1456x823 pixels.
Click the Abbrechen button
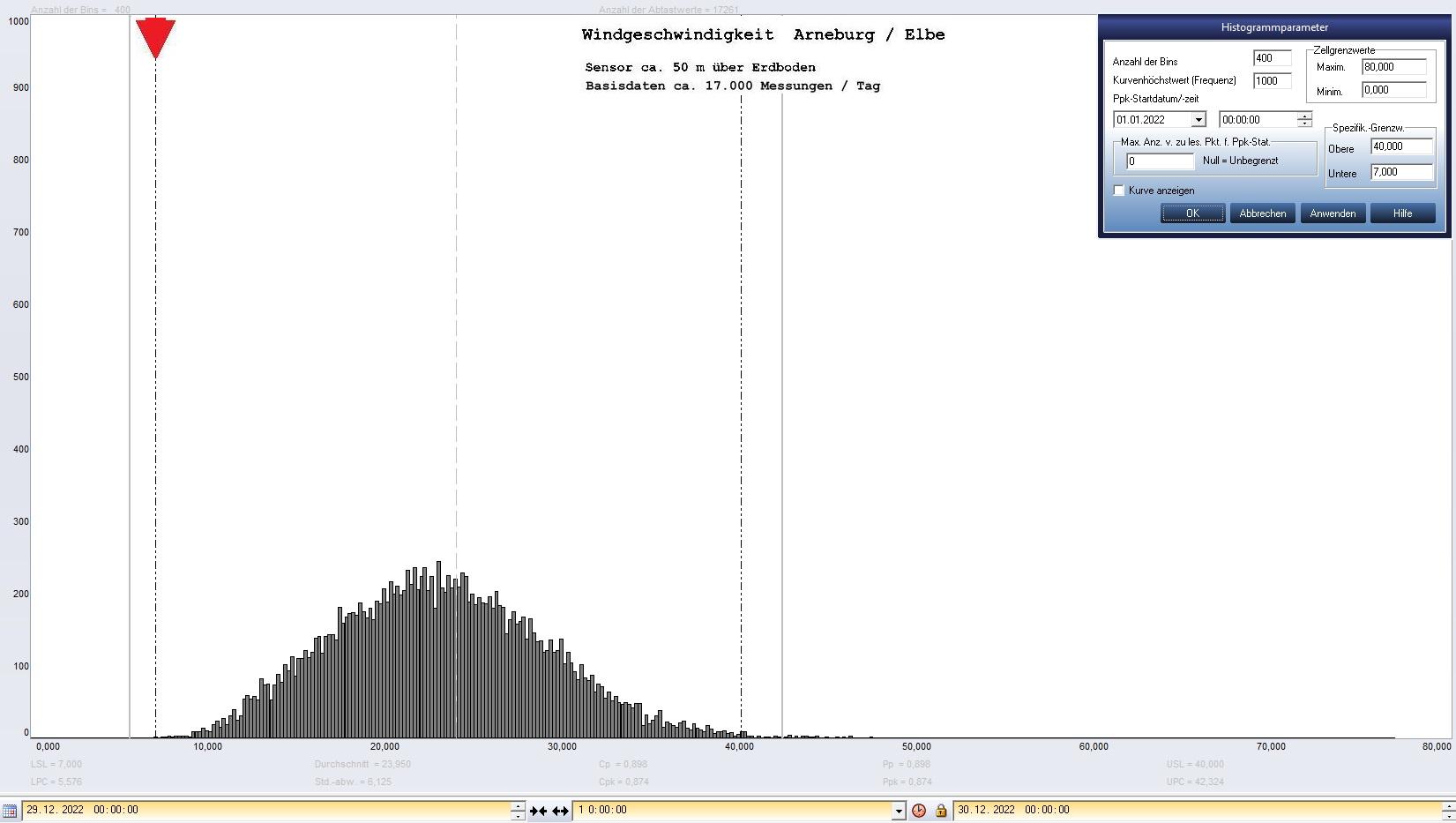click(1262, 213)
